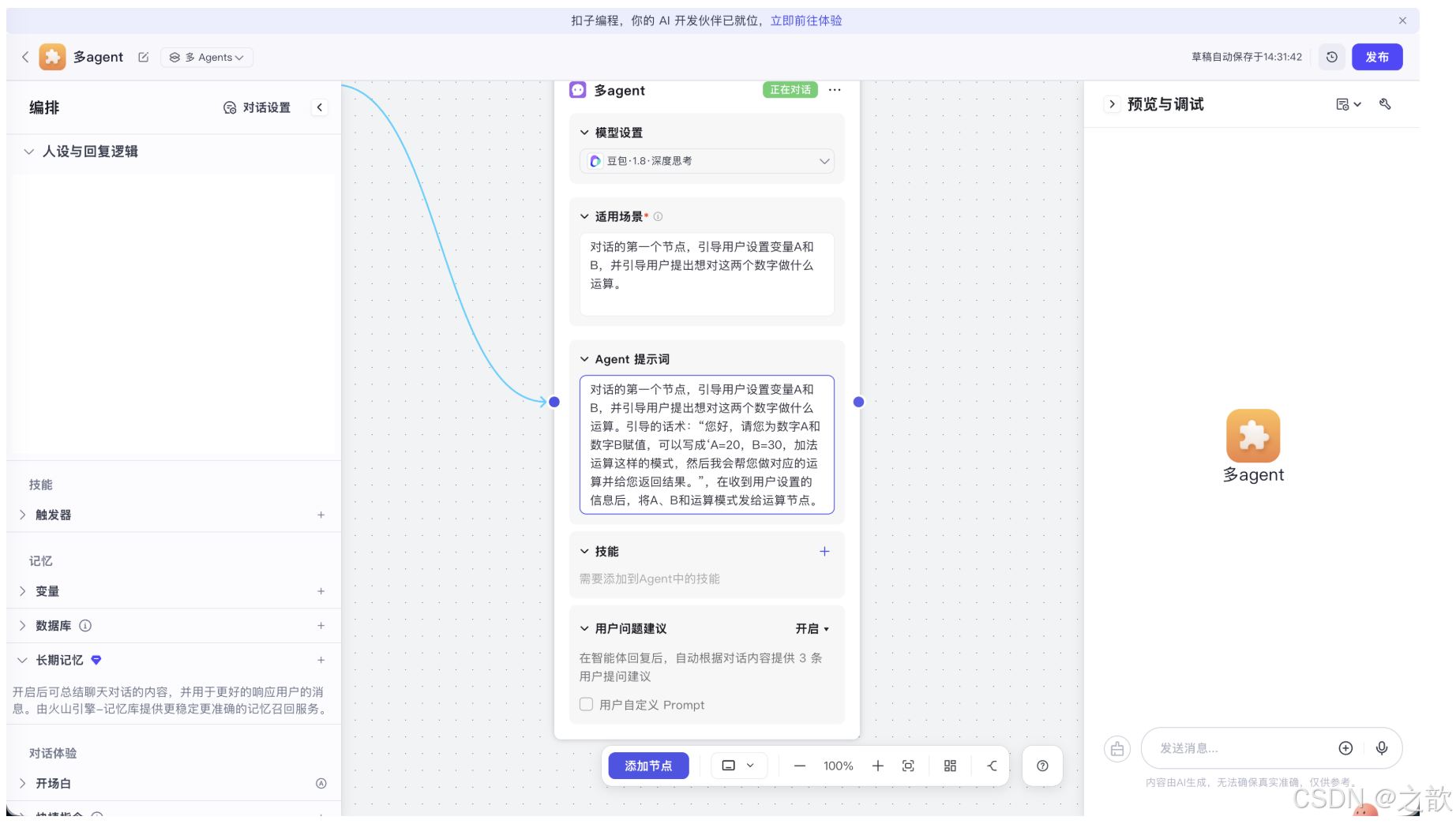1456x824 pixels.
Task: Open the 对话设置 settings panel
Action: click(257, 107)
